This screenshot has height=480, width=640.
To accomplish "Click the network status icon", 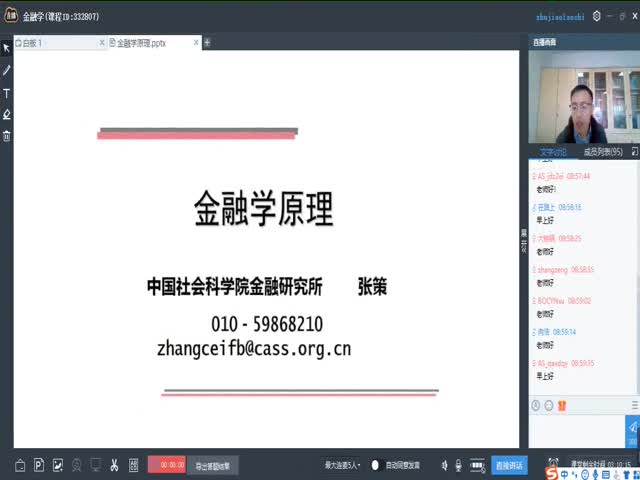I will pyautogui.click(x=476, y=465).
